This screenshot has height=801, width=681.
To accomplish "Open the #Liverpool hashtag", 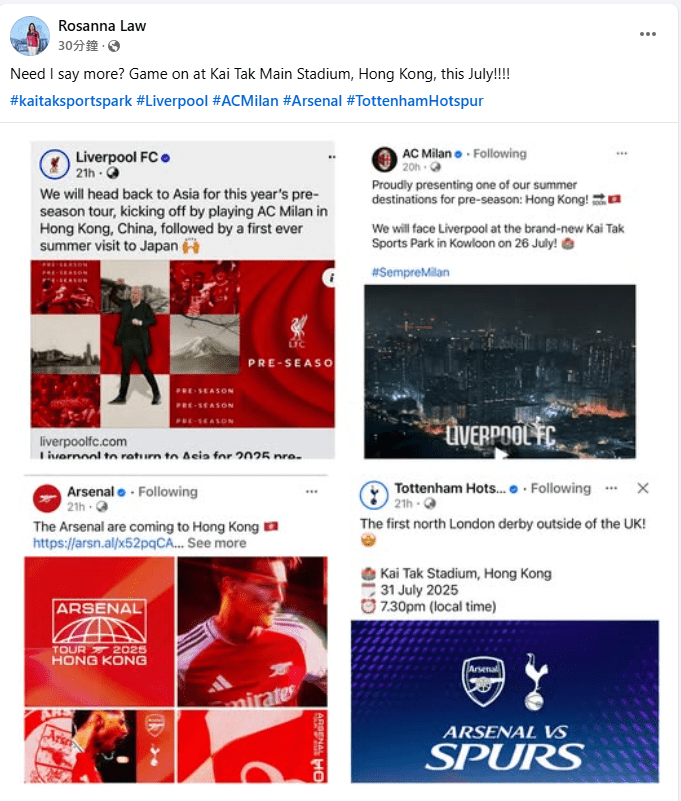I will coord(172,101).
